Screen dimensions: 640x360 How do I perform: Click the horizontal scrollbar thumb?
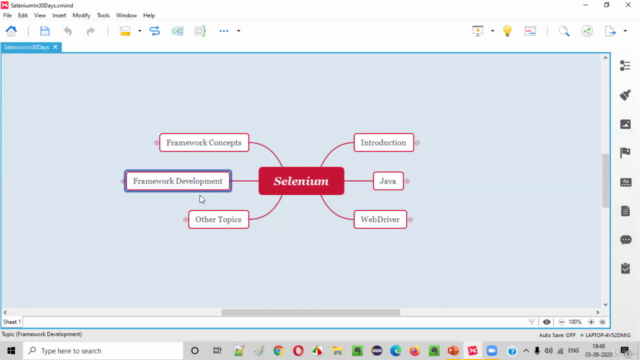tap(311, 312)
